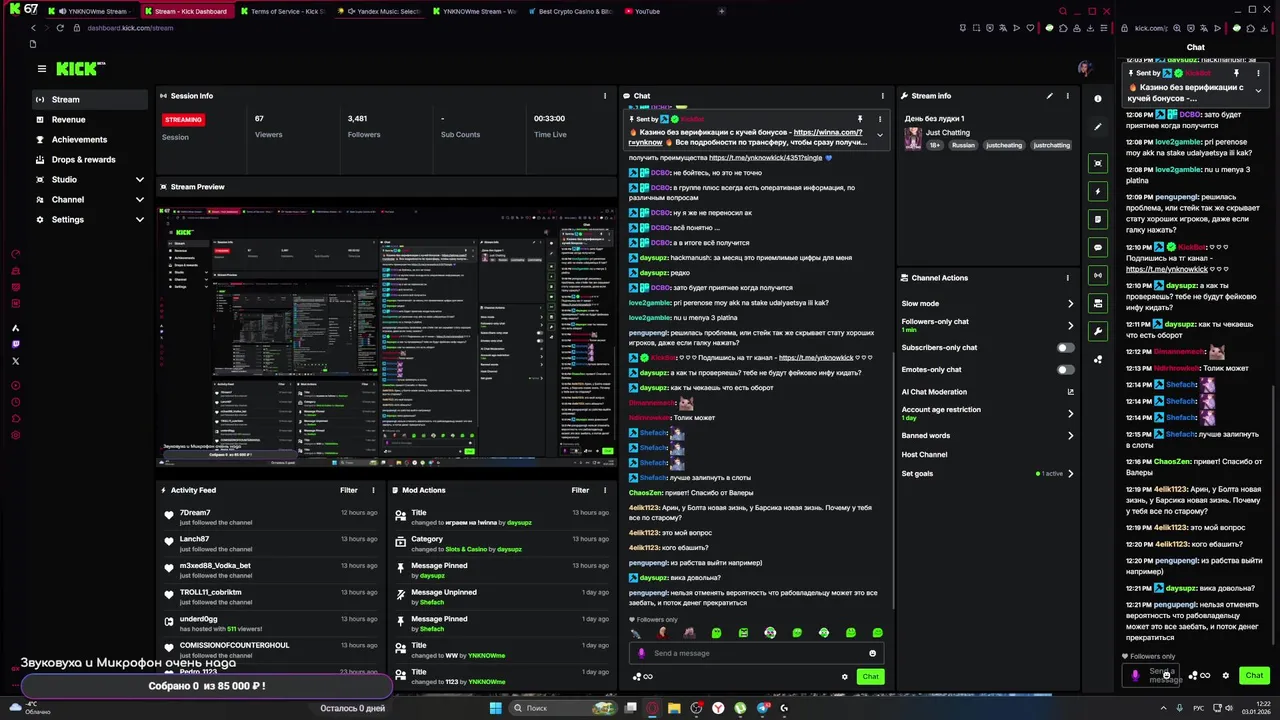This screenshot has height=720, width=1280.
Task: Open the t.me/ynknowkick link in the KickBot message
Action: (816, 357)
